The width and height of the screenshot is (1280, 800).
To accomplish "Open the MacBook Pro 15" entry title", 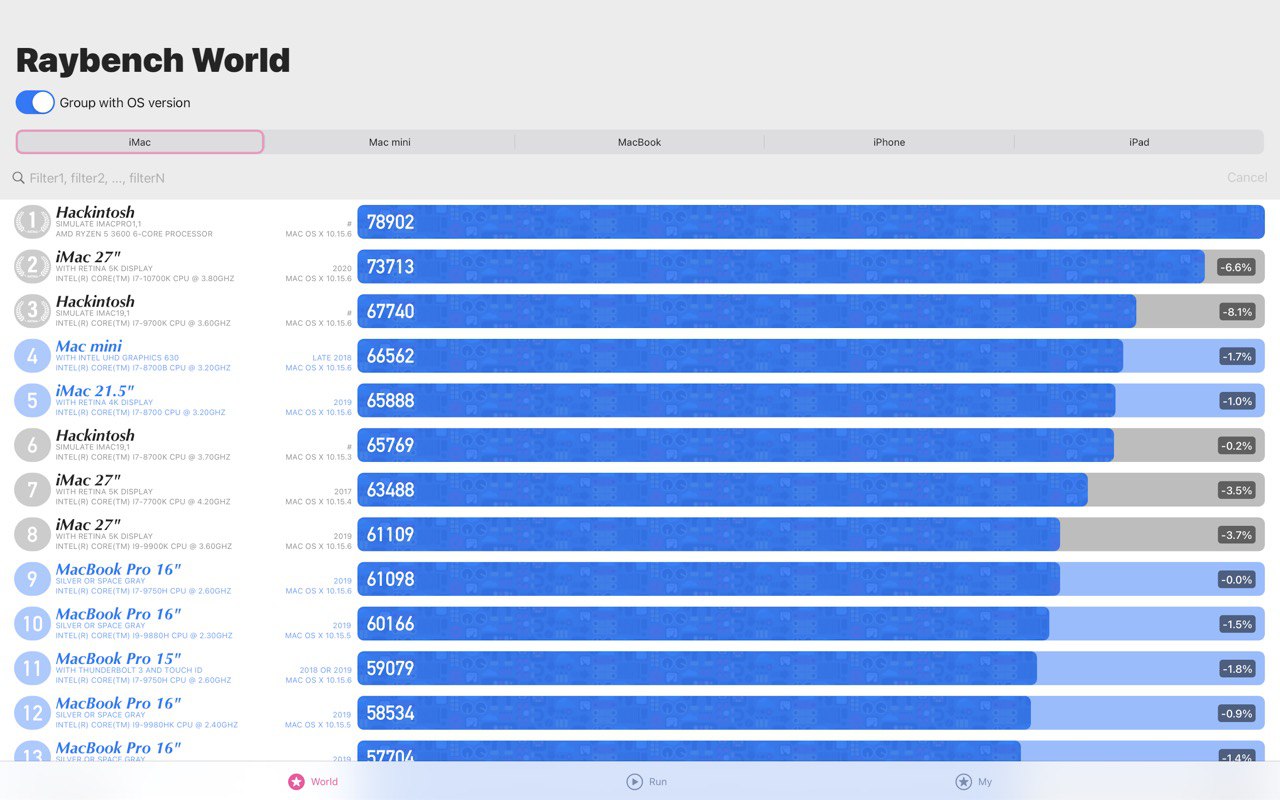I will coord(118,659).
